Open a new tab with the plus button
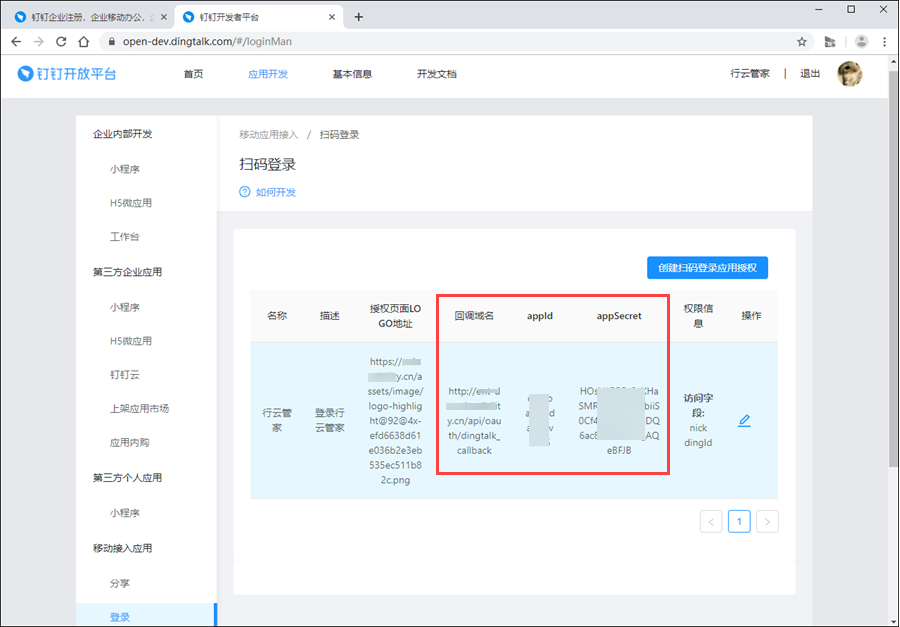This screenshot has height=627, width=900. [359, 17]
